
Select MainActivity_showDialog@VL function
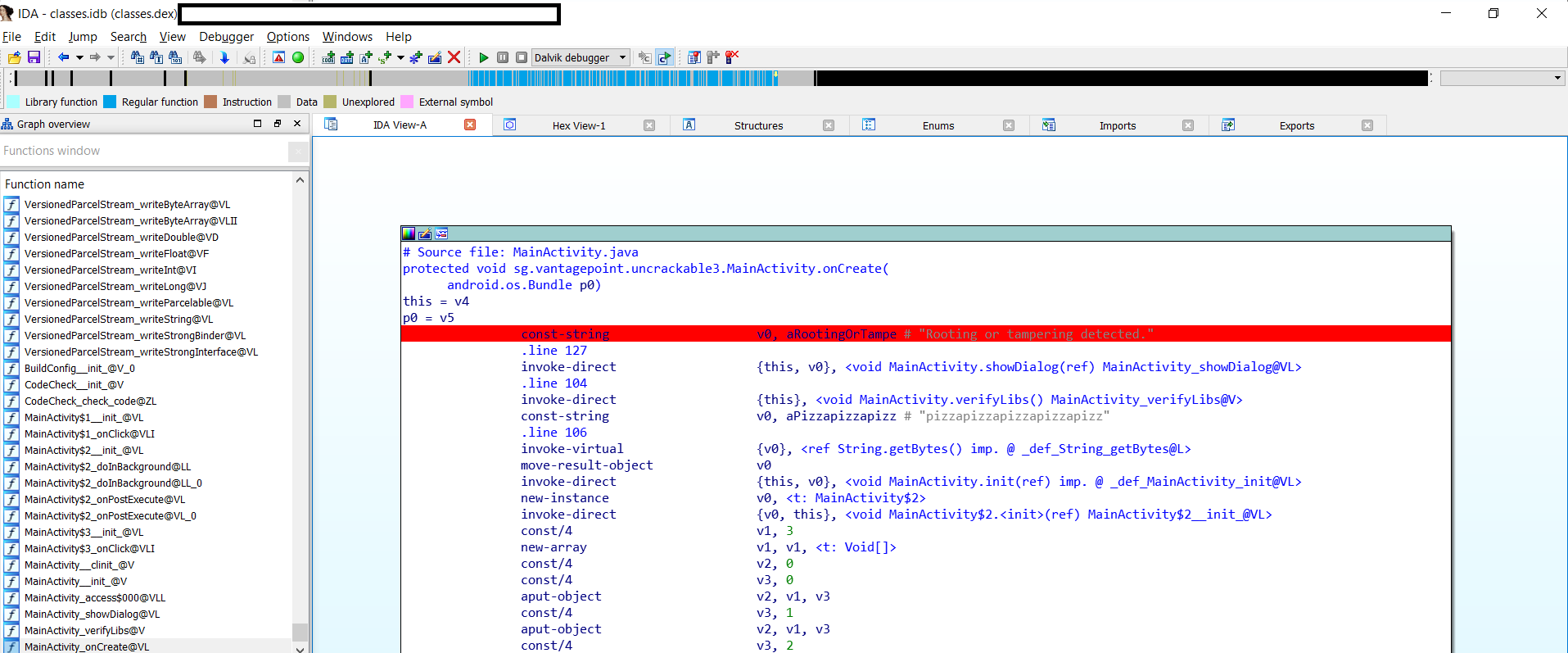point(92,614)
